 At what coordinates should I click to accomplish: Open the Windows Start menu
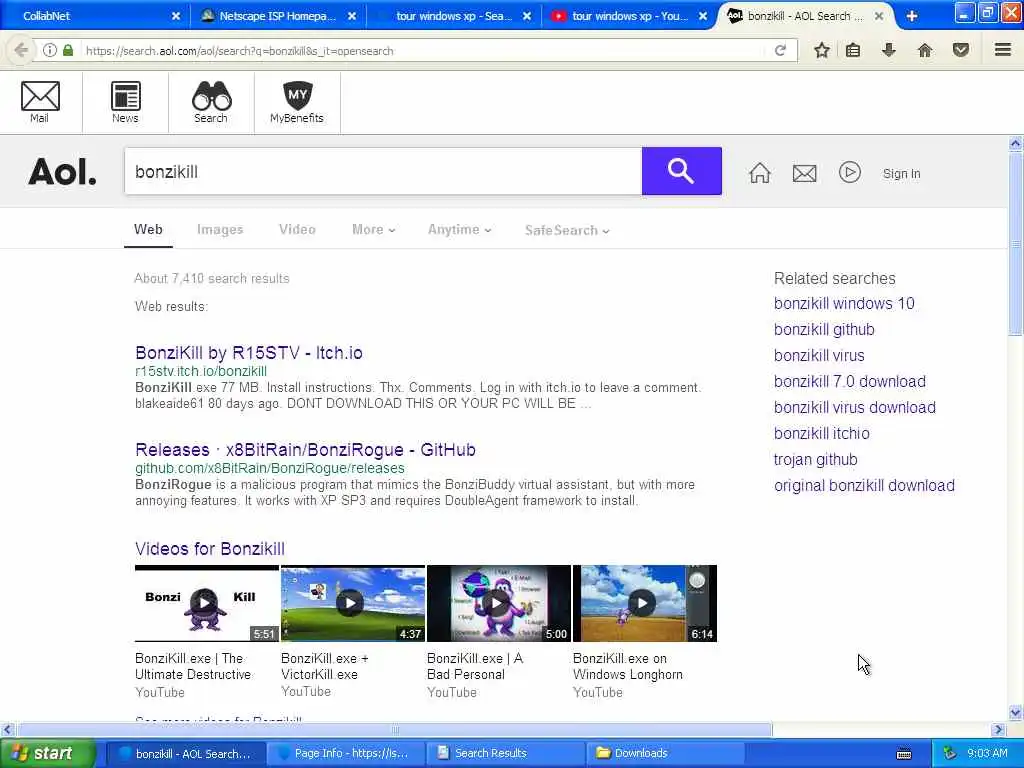pyautogui.click(x=48, y=754)
